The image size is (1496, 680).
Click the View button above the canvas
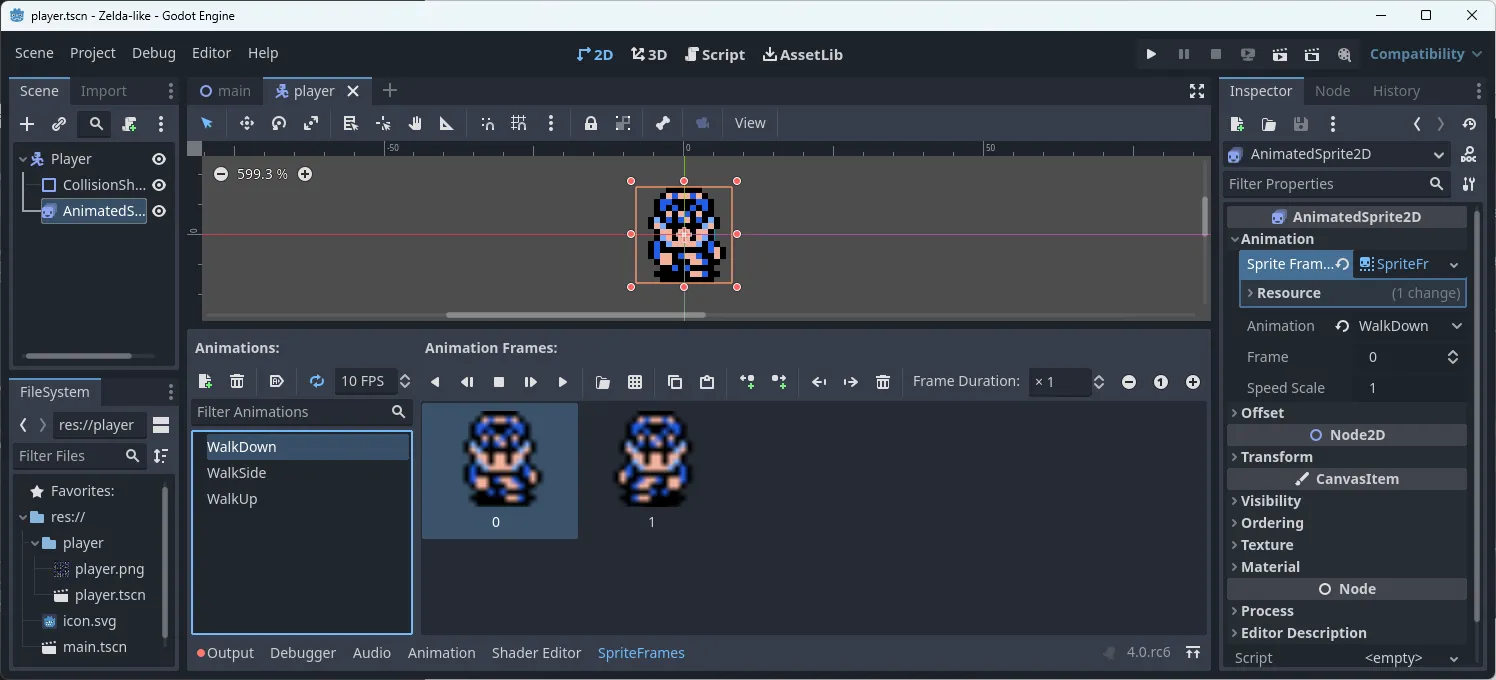click(x=749, y=123)
